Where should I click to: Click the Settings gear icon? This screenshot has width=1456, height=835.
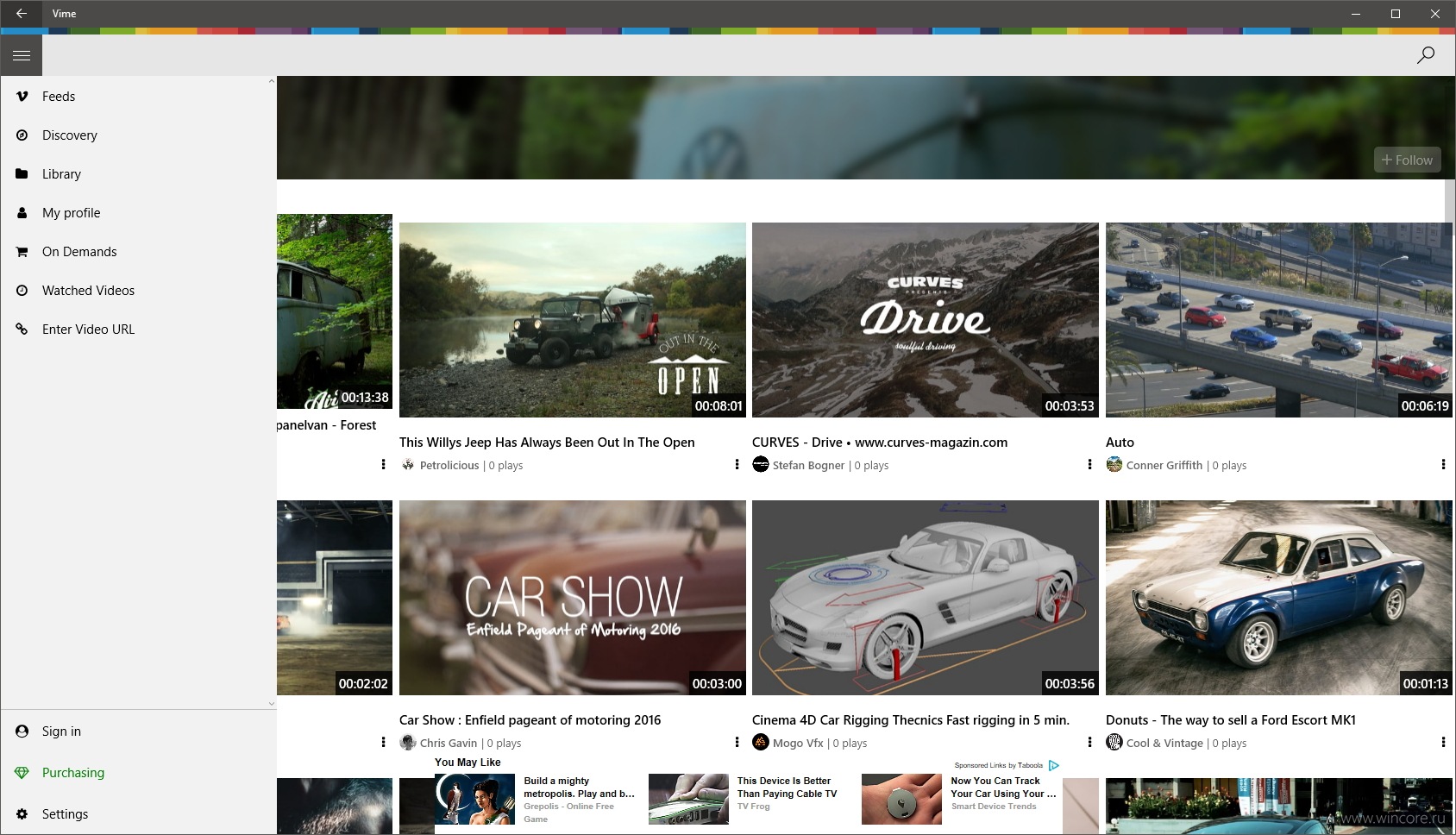(x=22, y=814)
